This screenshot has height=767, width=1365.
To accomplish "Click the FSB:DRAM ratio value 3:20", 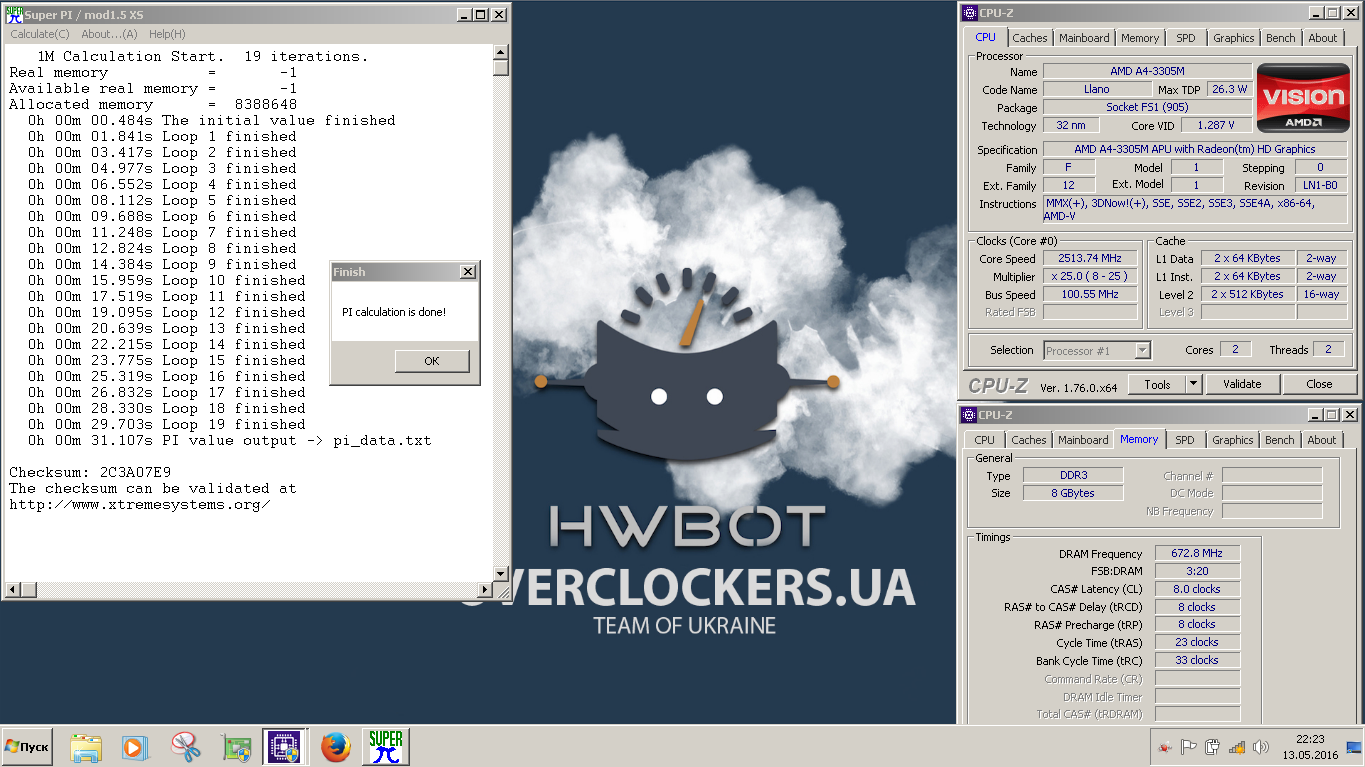I will click(x=1198, y=572).
